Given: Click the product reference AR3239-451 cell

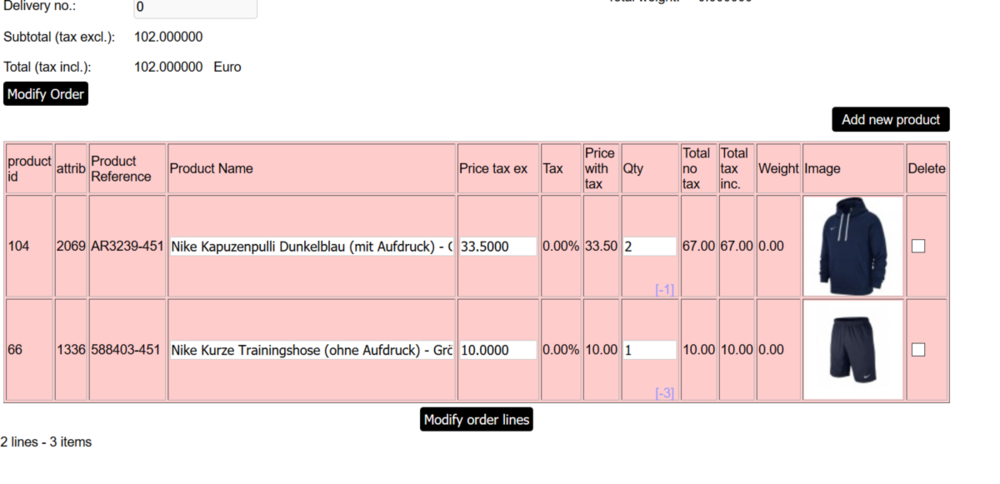Looking at the screenshot, I should [127, 246].
